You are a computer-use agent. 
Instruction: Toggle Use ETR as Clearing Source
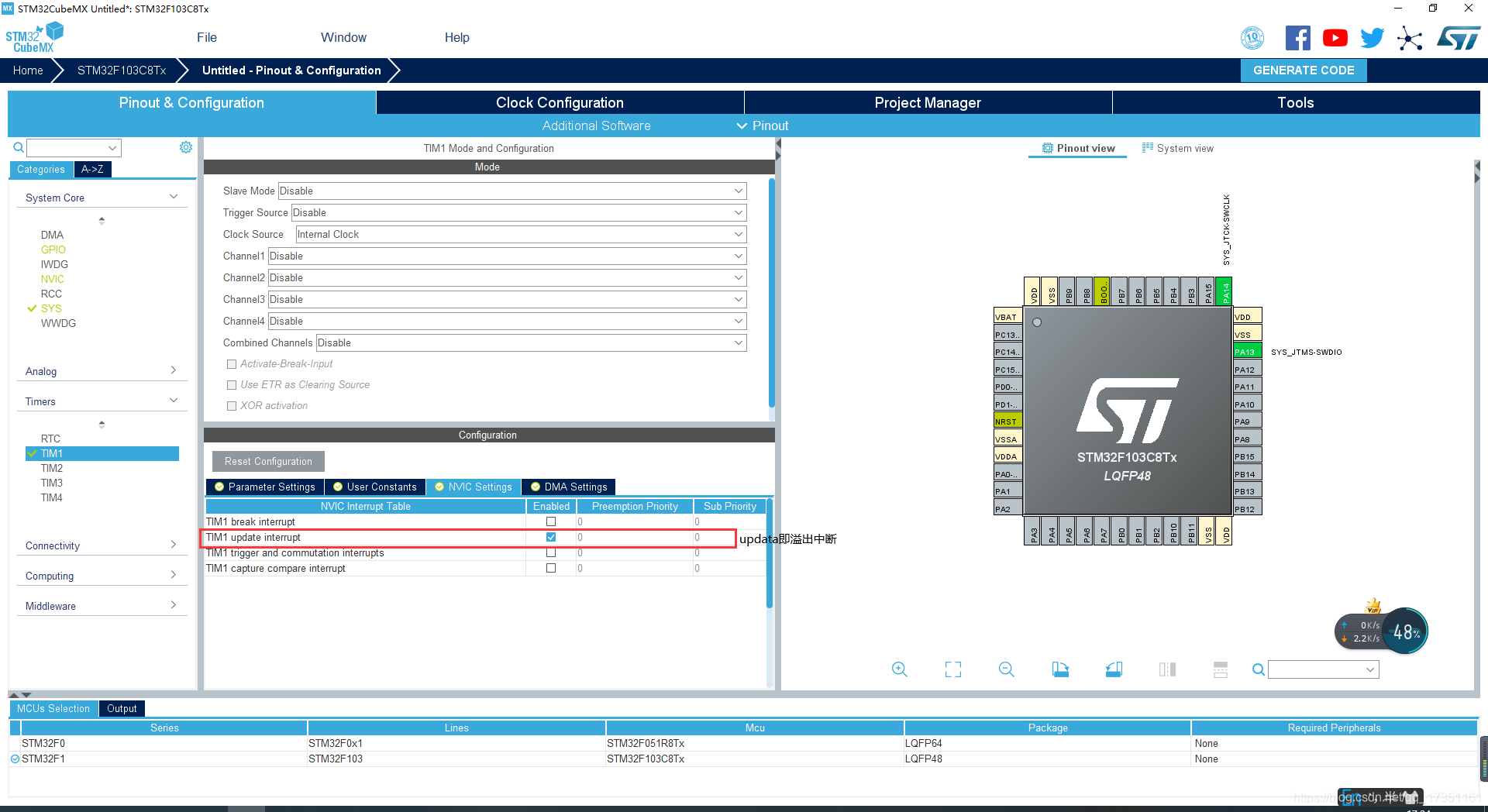[x=231, y=384]
